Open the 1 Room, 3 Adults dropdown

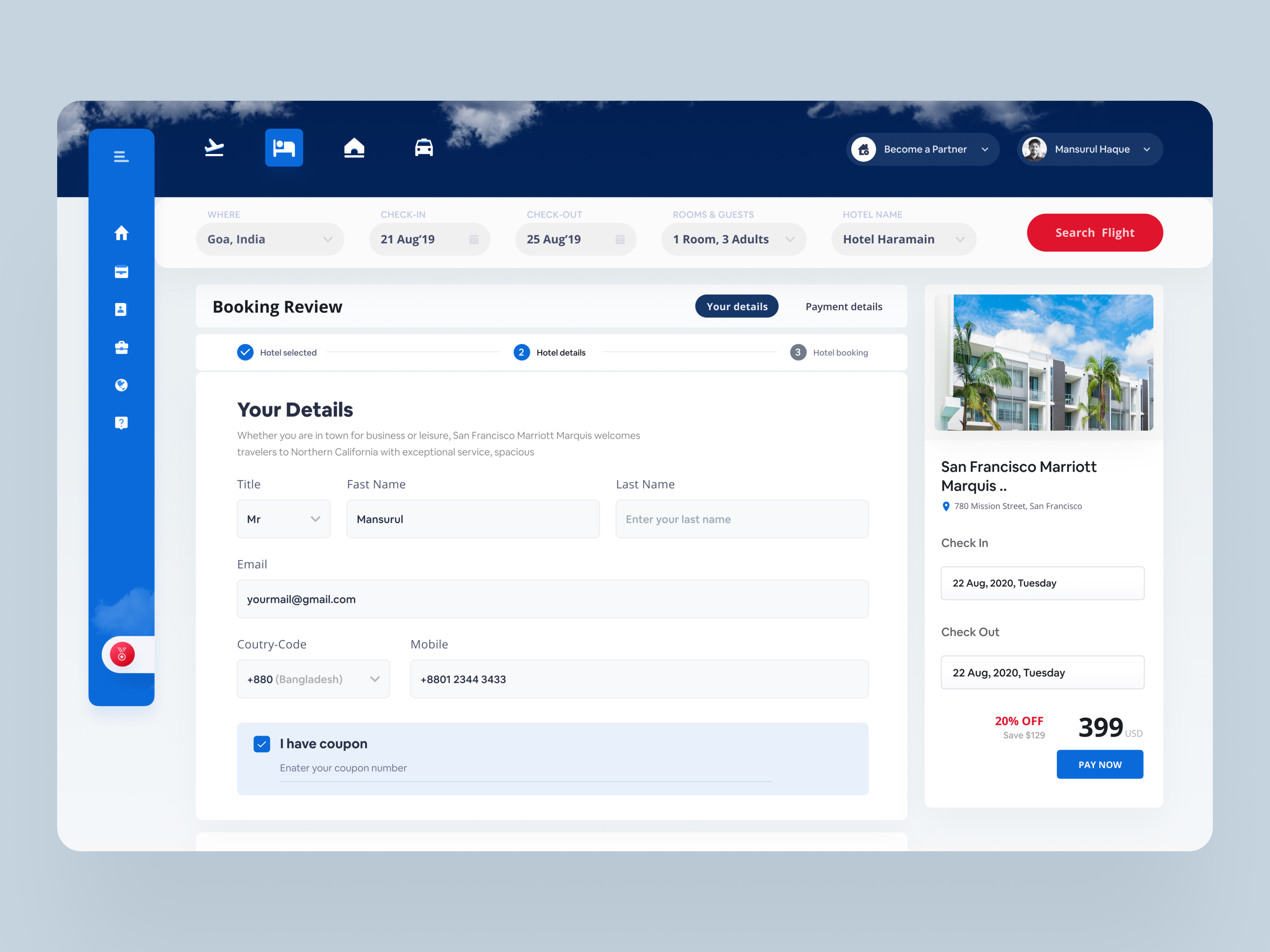pos(734,239)
